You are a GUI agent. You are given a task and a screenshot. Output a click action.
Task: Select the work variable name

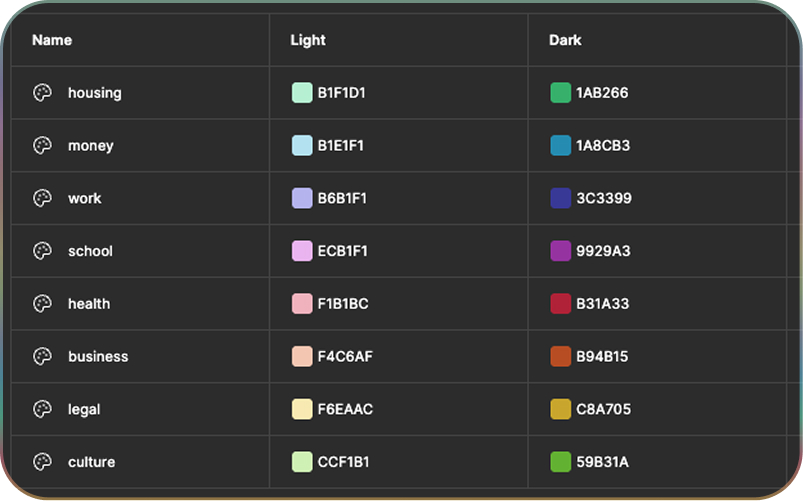coord(85,198)
